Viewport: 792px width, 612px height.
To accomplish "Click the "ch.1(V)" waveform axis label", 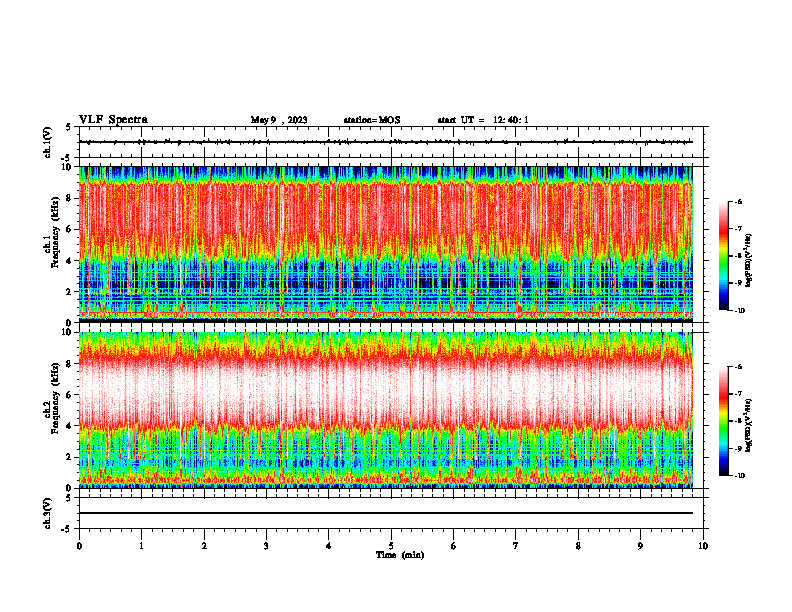I will coord(48,142).
